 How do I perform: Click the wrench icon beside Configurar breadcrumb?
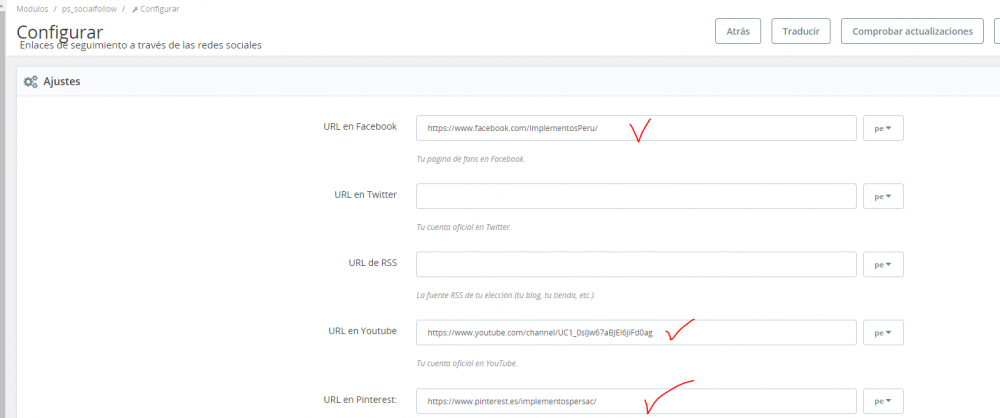(x=135, y=9)
